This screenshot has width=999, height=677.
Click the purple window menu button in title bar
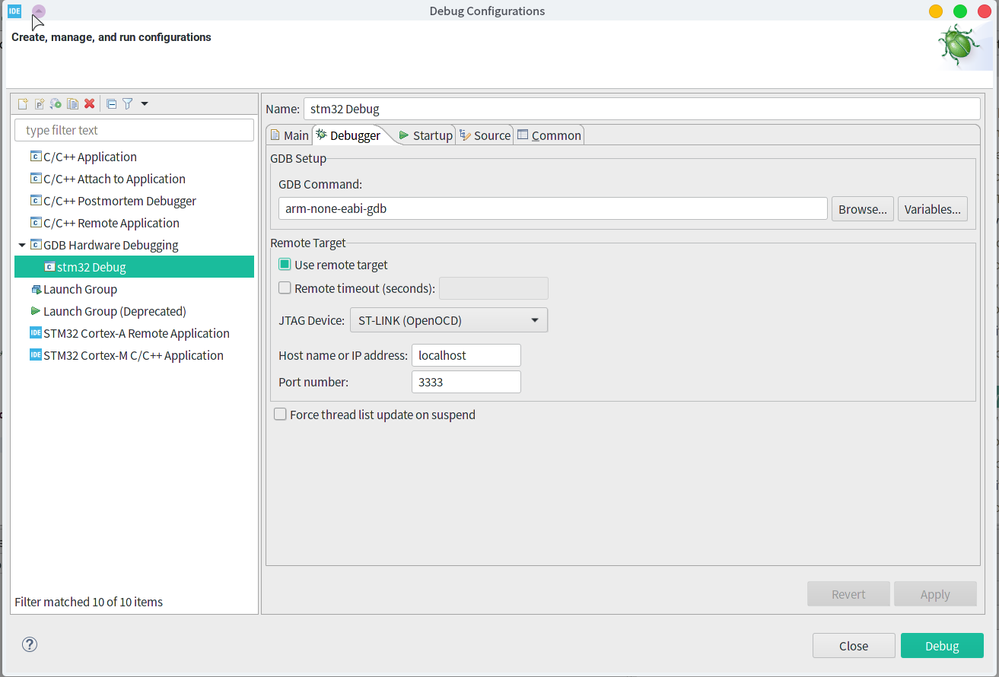point(38,11)
